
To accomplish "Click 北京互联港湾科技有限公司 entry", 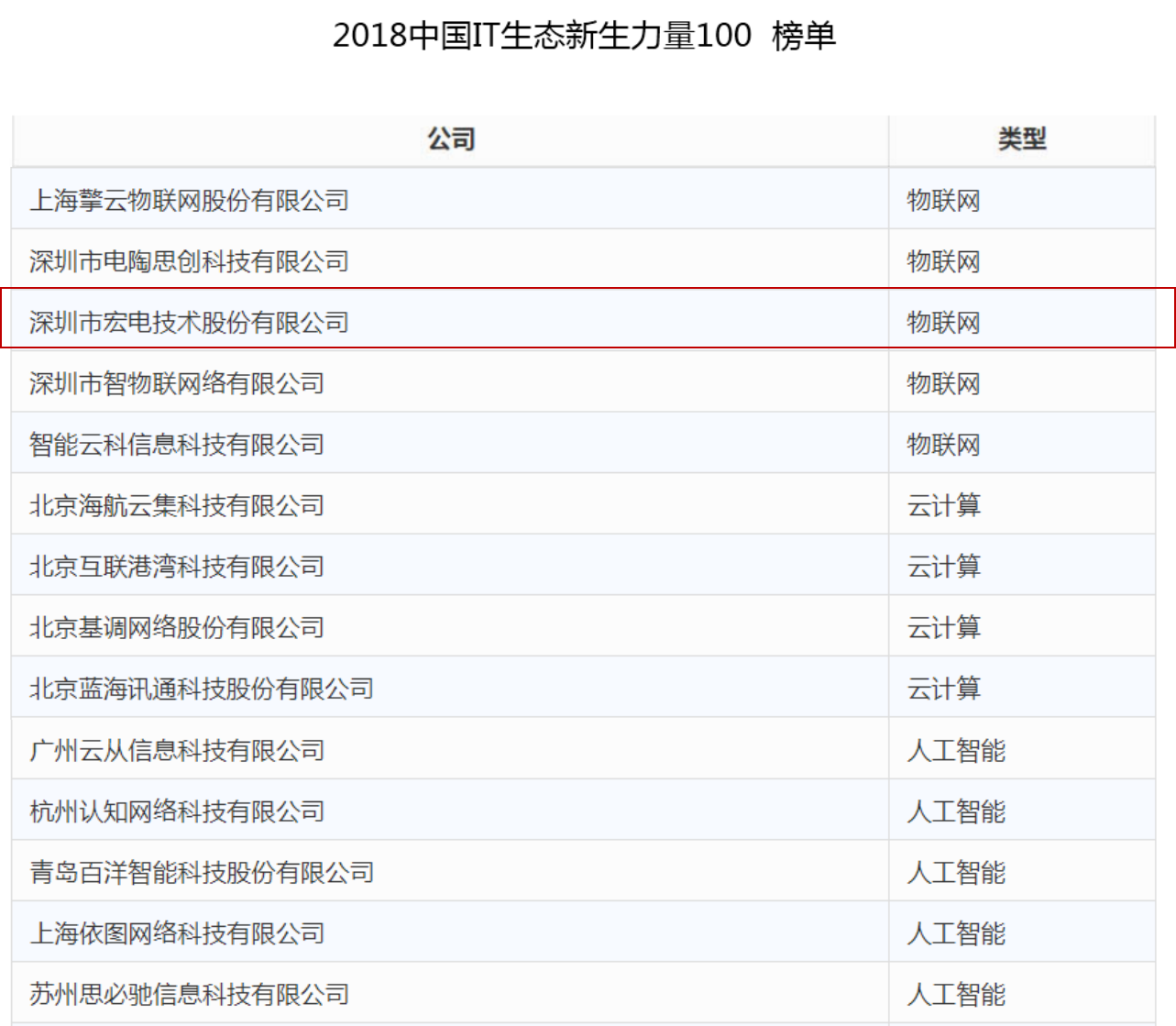I will coord(177,567).
